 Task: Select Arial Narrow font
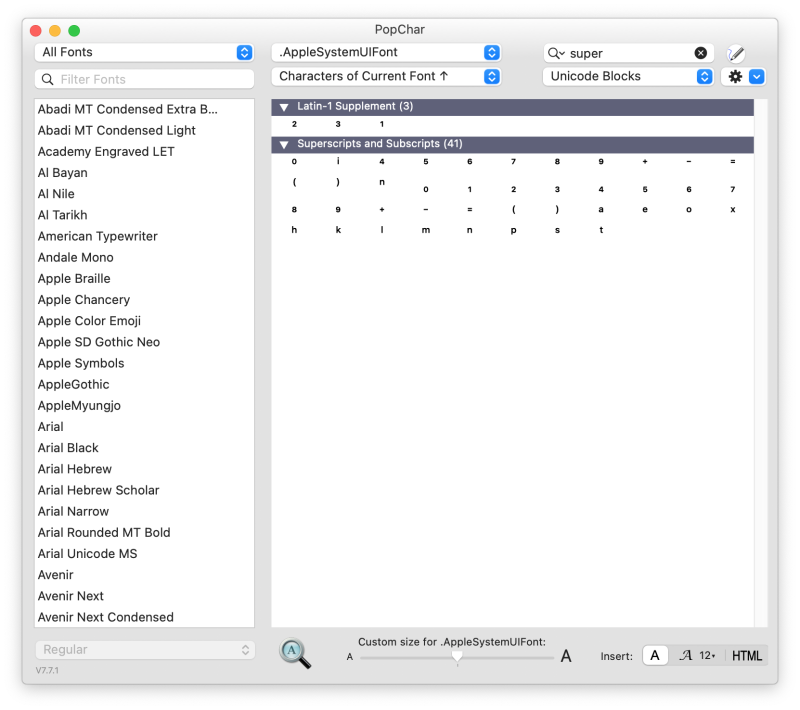(x=145, y=512)
